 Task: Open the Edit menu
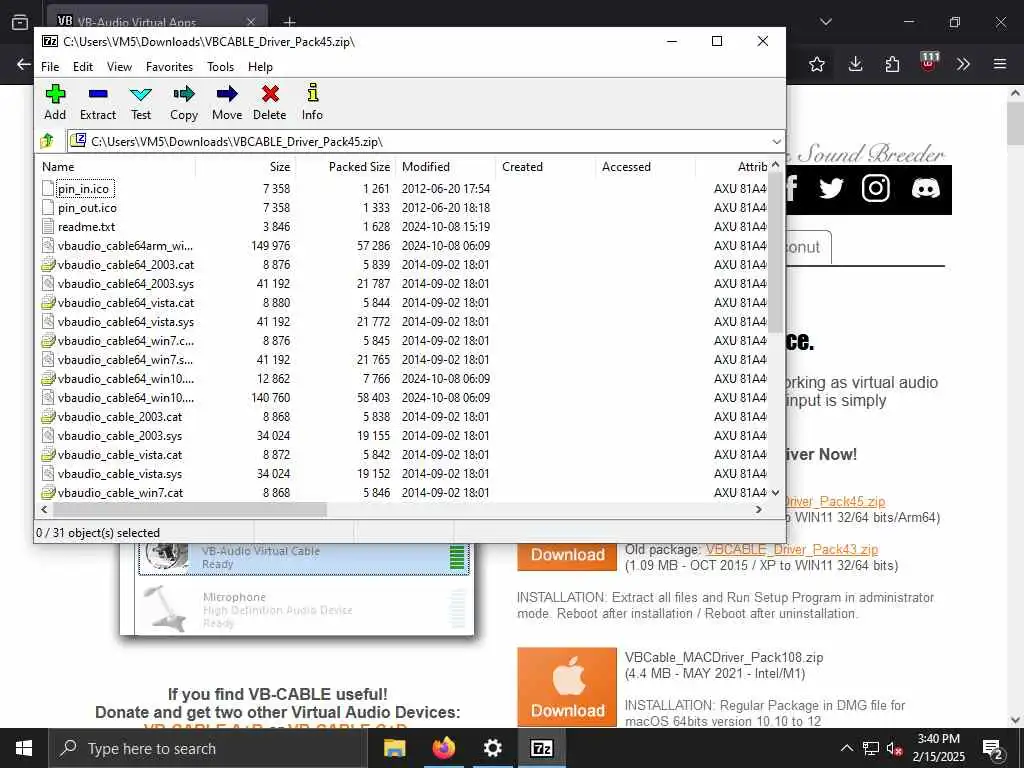coord(83,67)
